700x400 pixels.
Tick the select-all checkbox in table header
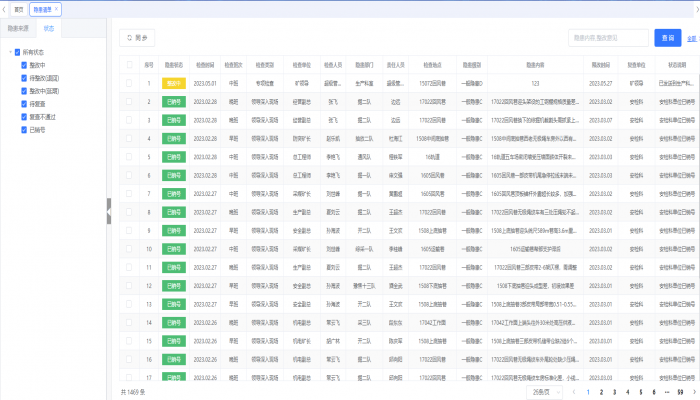129,65
